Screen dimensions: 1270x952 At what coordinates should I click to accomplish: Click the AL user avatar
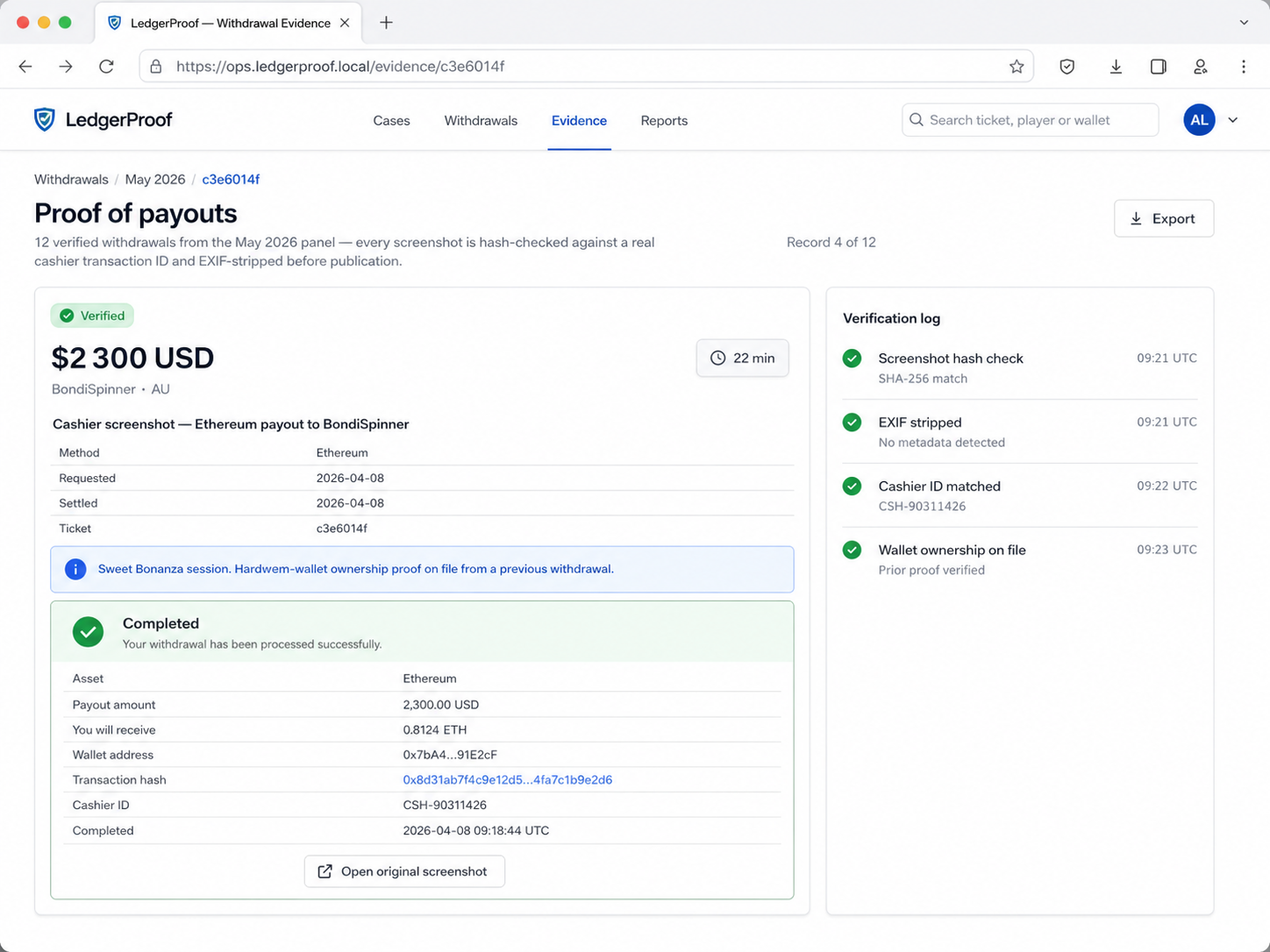1199,120
